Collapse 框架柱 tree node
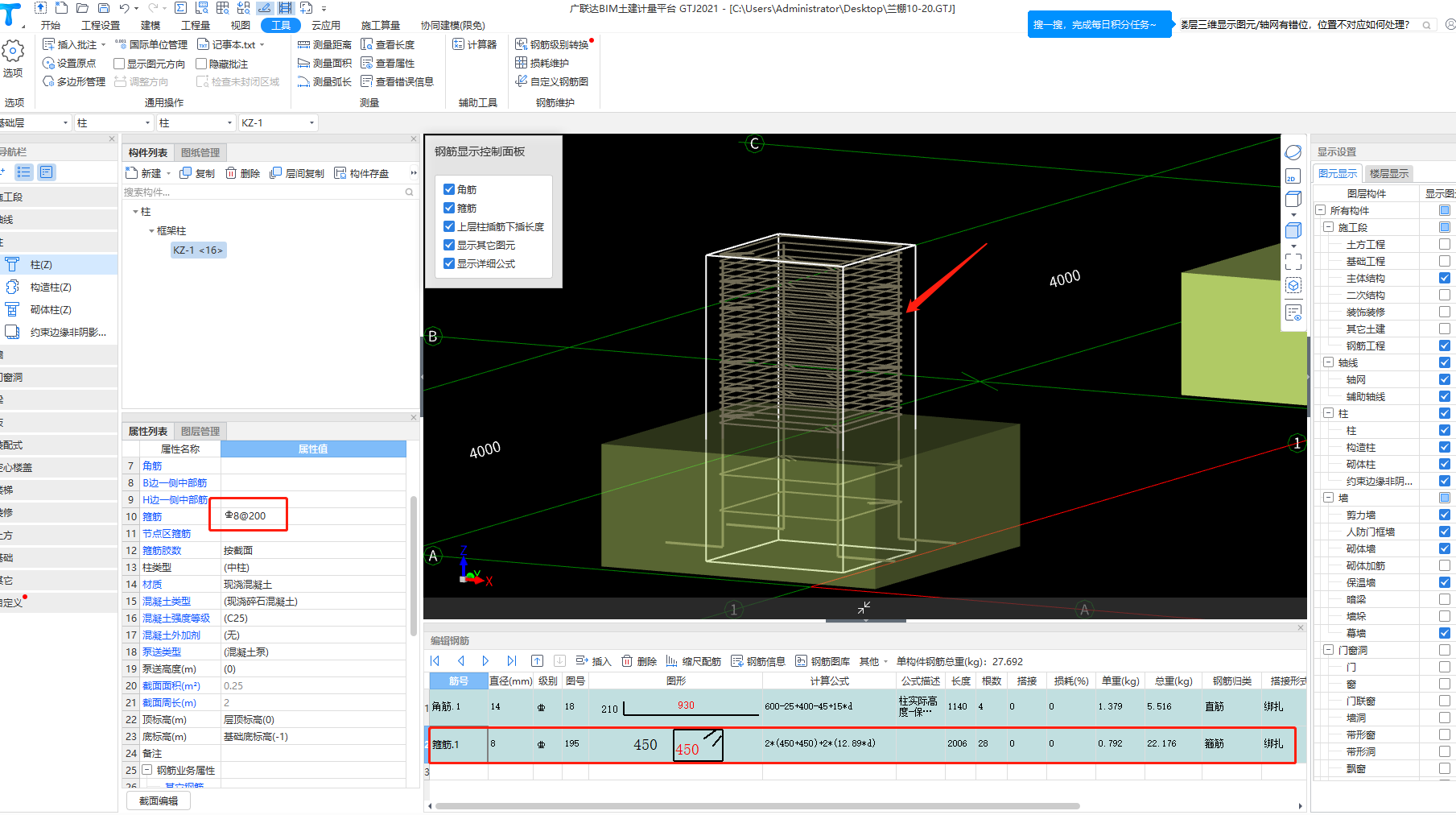The width and height of the screenshot is (1456, 815). [151, 231]
